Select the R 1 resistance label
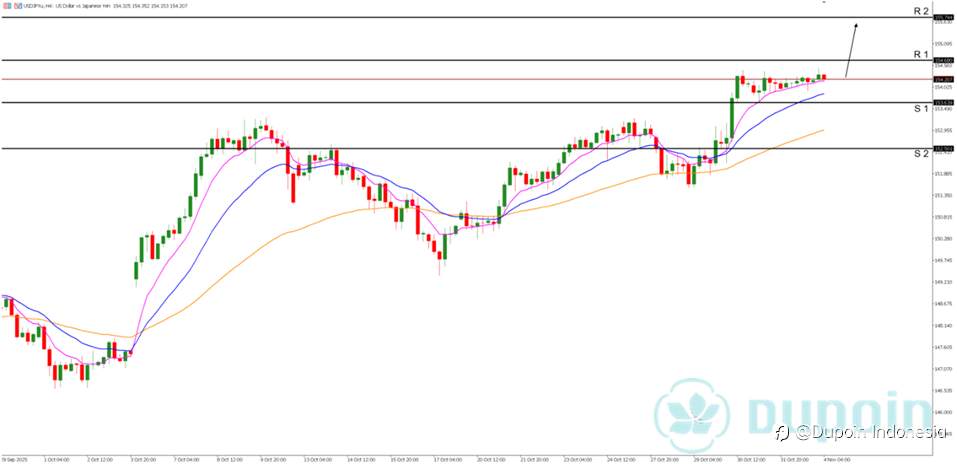The image size is (957, 464). (921, 54)
